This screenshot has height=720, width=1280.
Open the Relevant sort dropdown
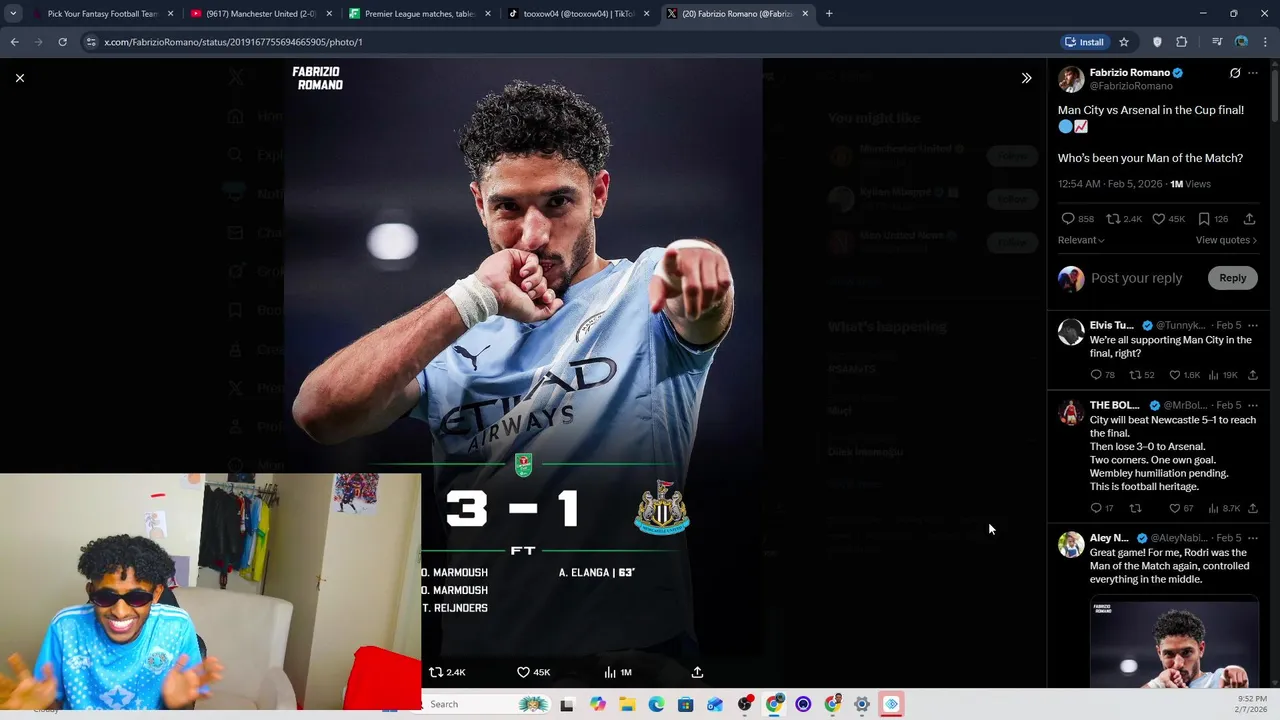1081,240
